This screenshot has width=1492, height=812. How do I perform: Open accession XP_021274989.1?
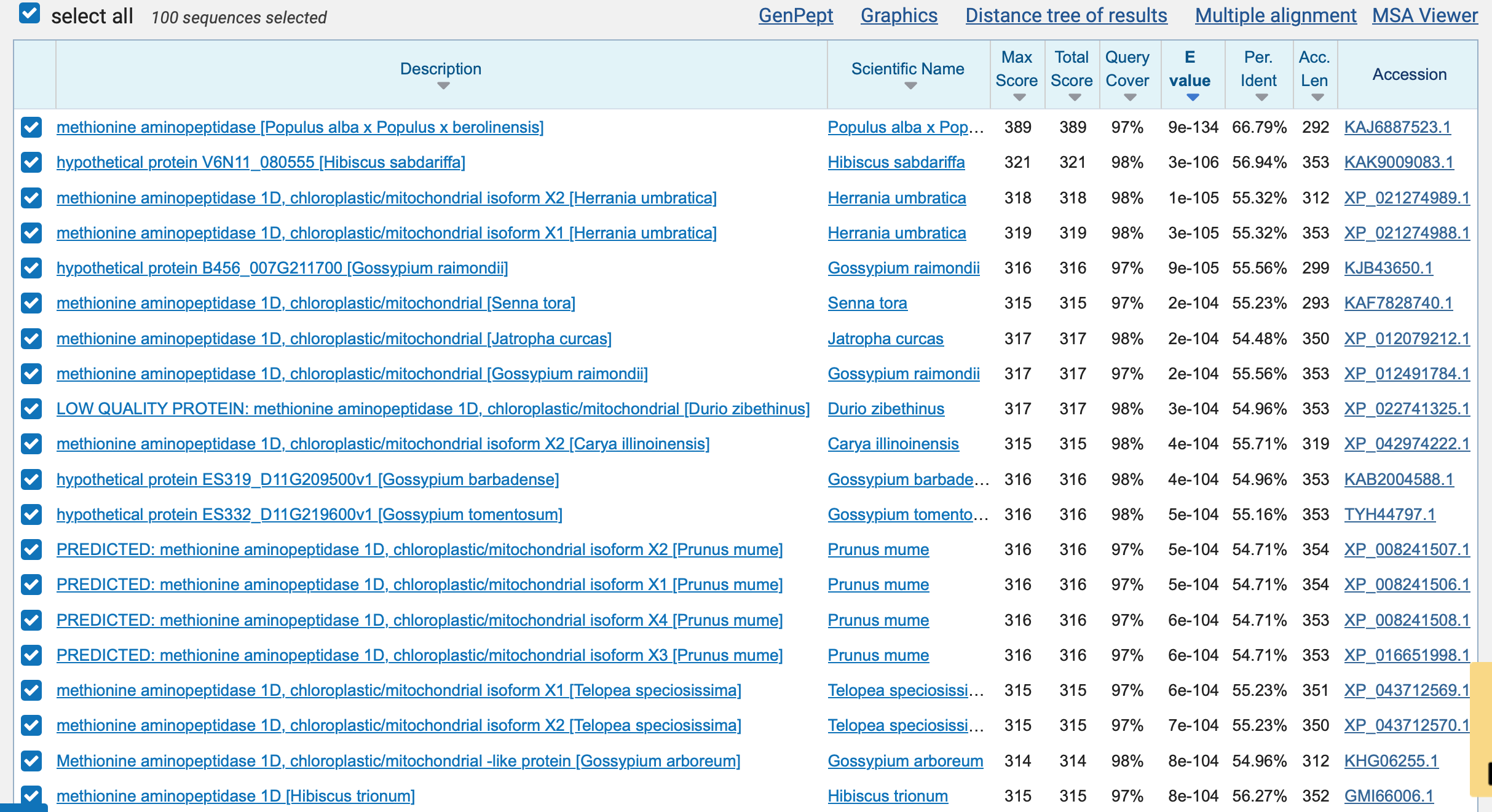coord(1407,198)
